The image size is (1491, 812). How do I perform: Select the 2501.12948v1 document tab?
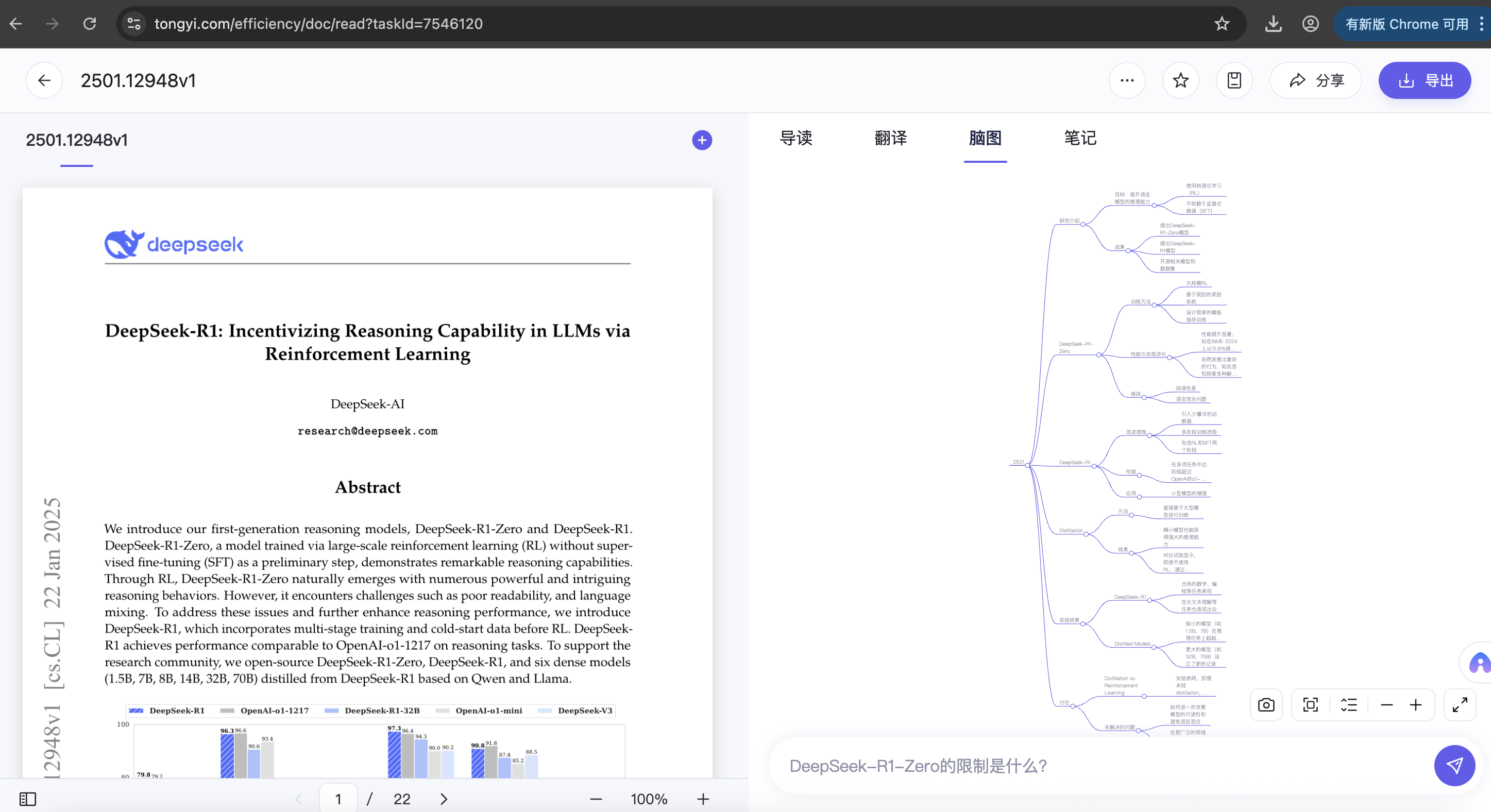[77, 140]
